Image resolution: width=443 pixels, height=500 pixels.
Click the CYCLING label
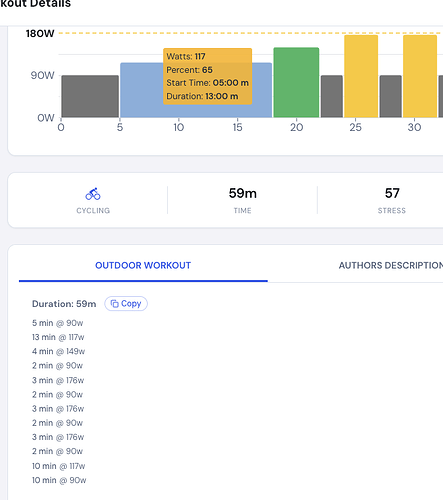click(x=93, y=211)
